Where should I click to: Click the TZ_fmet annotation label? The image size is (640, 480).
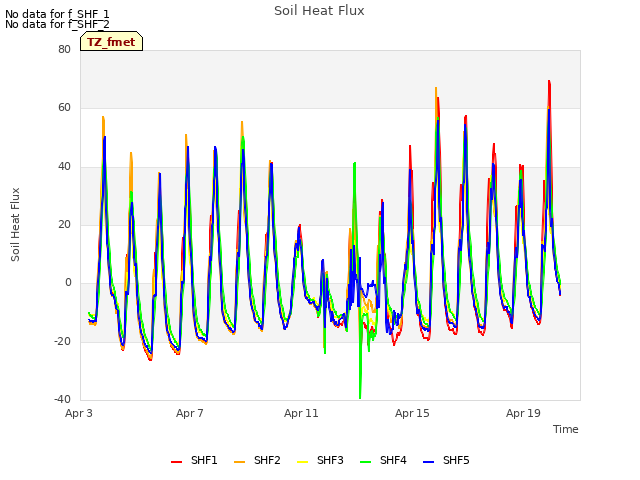tap(111, 42)
